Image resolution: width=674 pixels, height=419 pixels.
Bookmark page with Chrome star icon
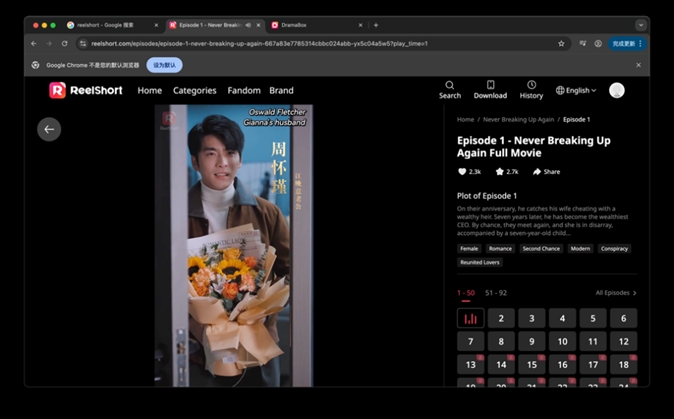coord(561,44)
